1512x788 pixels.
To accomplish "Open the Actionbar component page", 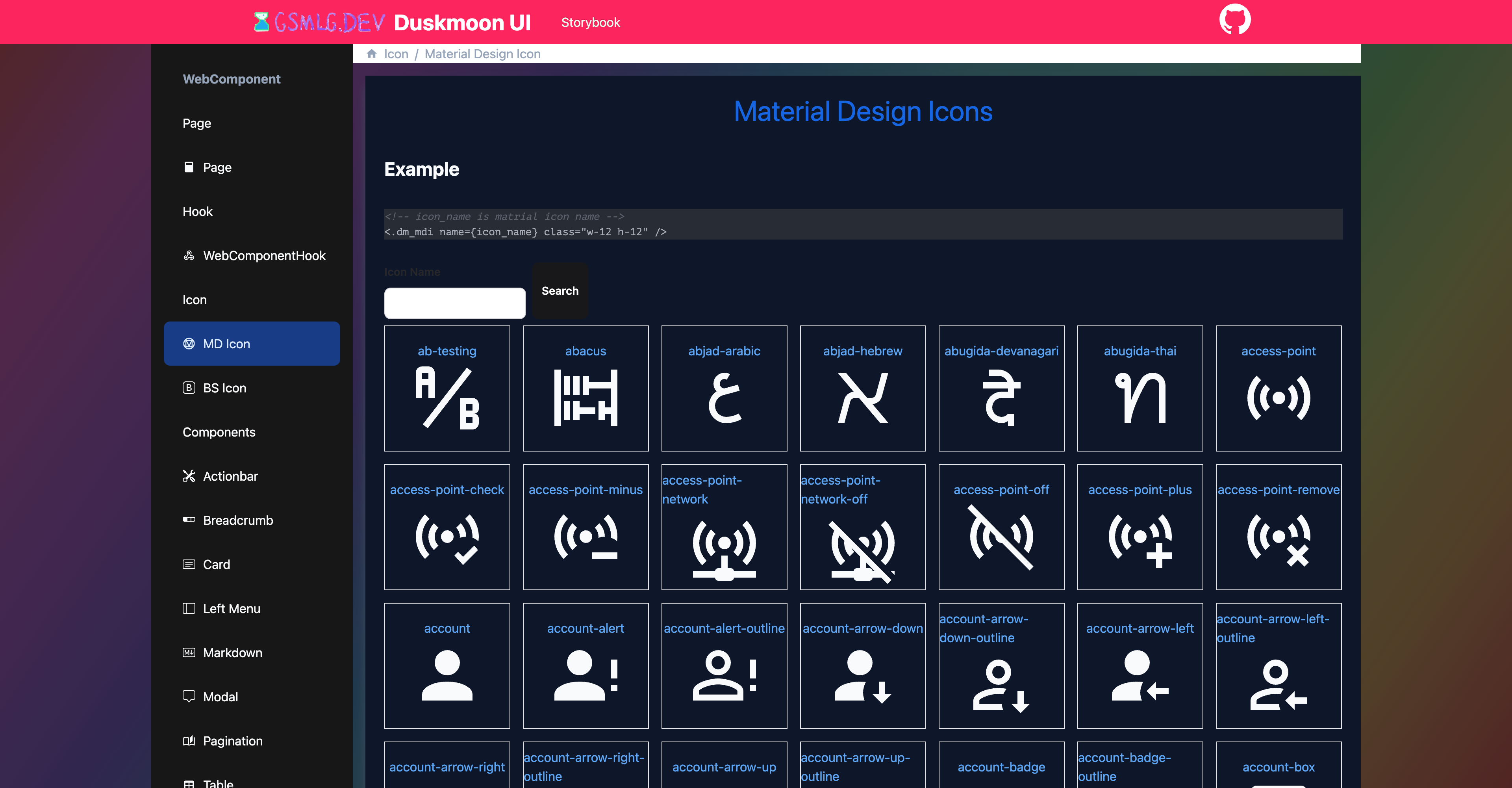I will point(252,476).
